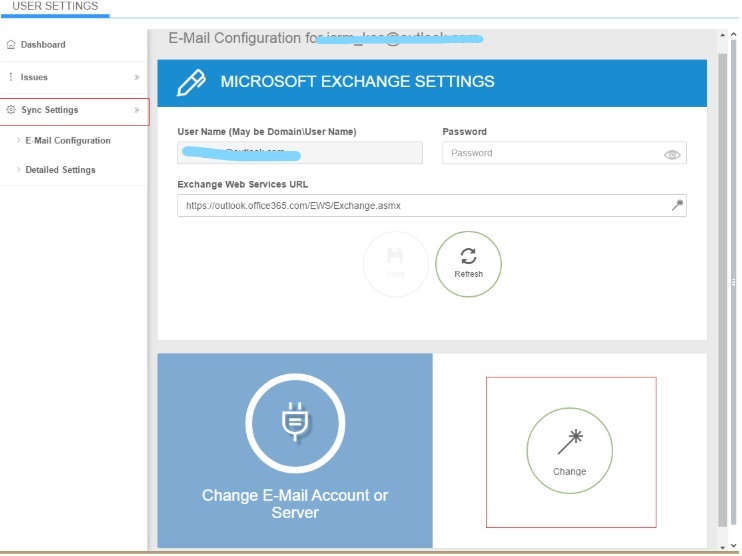This screenshot has height=556, width=742.
Task: Click the chevron beside Detailed Settings
Action: (x=18, y=169)
